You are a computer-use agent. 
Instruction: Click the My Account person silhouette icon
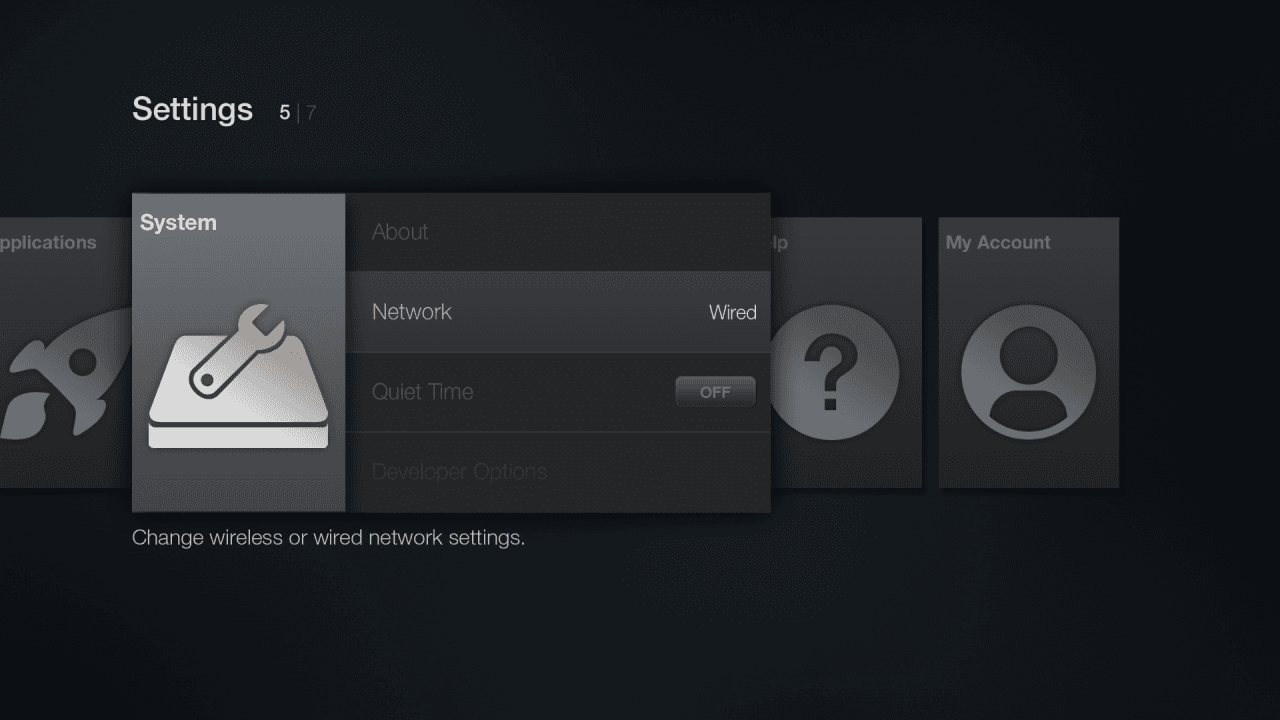pos(1028,372)
